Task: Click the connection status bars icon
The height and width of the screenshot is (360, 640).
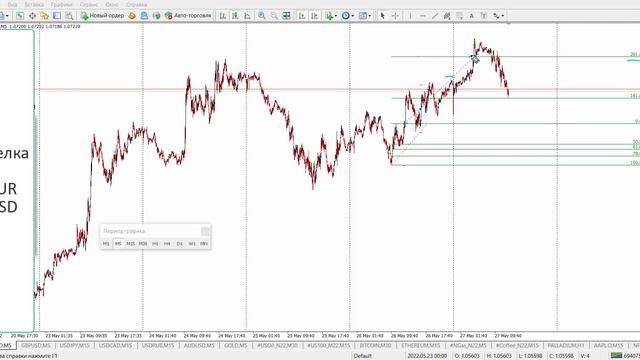Action: point(616,356)
